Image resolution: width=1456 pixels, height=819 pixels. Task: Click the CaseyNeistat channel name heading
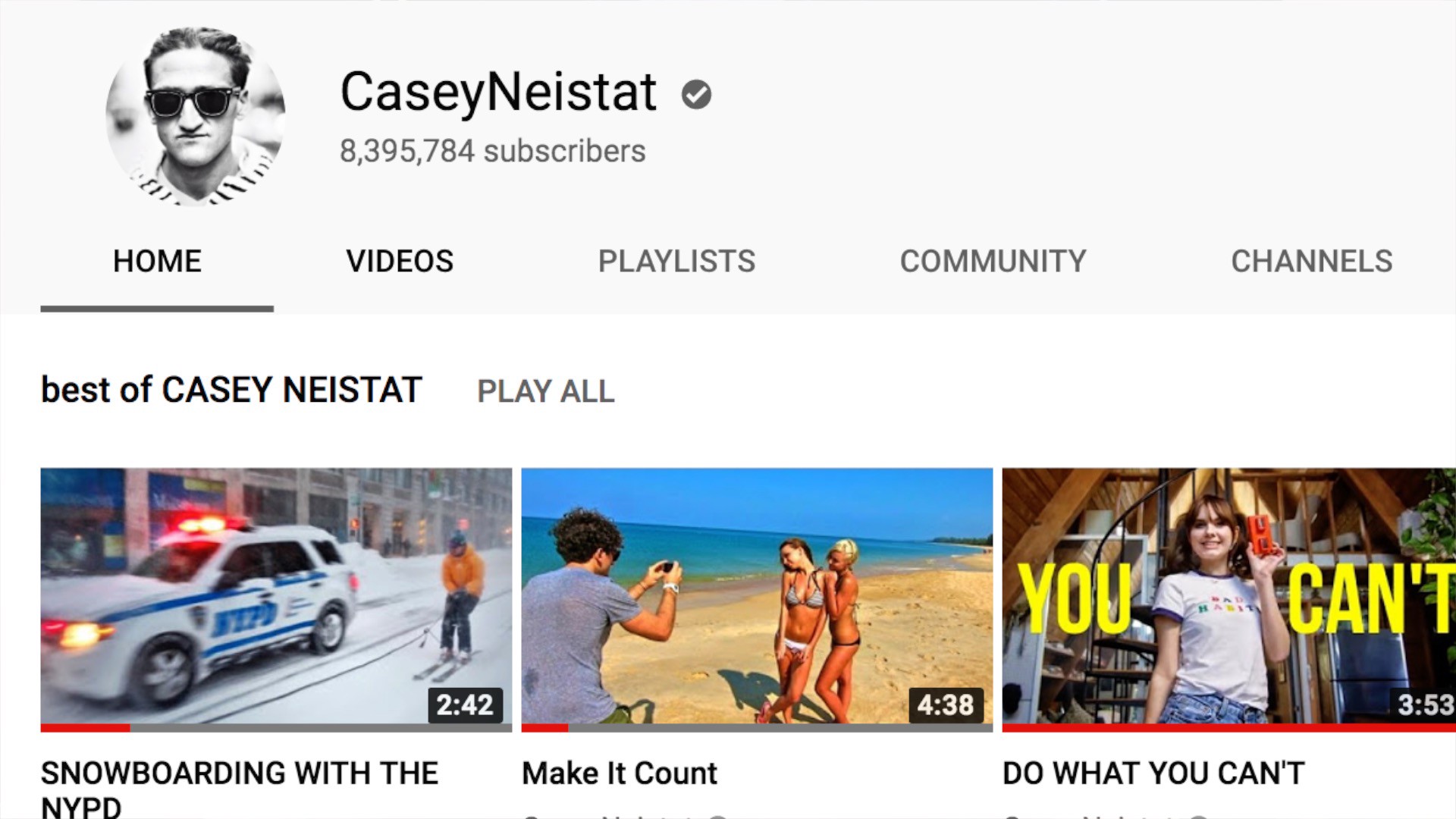[x=498, y=93]
